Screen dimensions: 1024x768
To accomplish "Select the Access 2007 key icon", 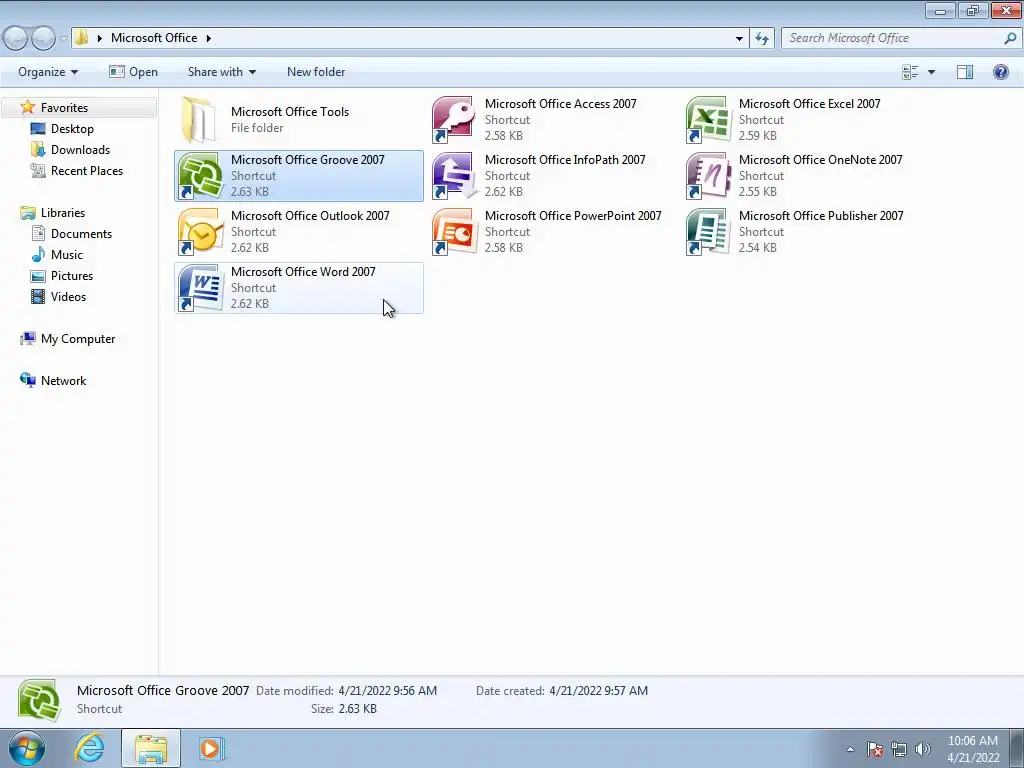I will tap(453, 120).
